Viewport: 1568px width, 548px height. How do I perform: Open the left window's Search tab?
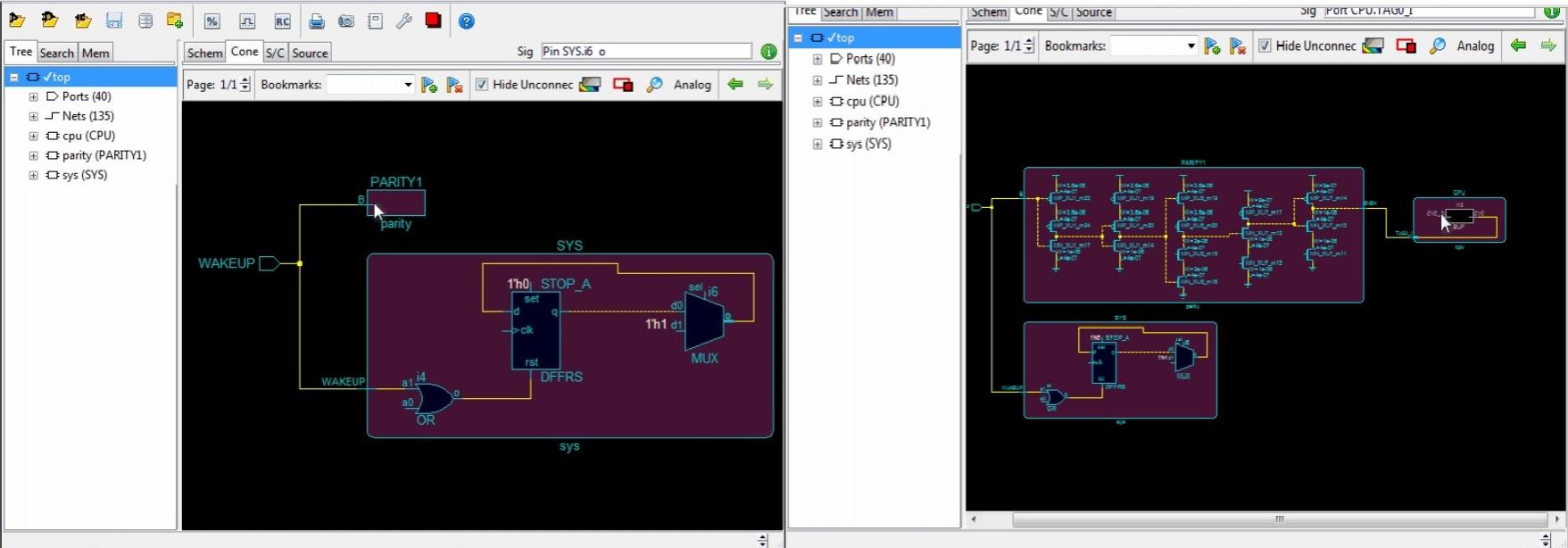point(56,53)
